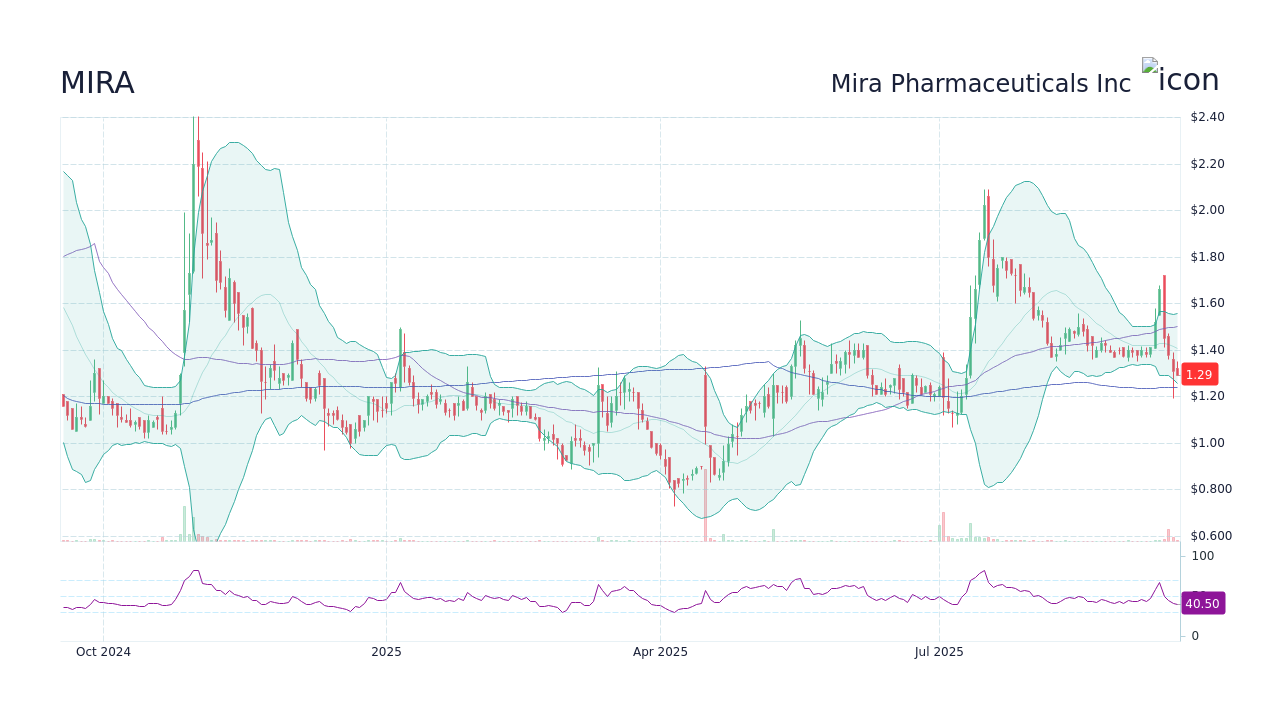The height and width of the screenshot is (720, 1280).
Task: Click the $0.600 price axis label
Action: [x=1209, y=535]
